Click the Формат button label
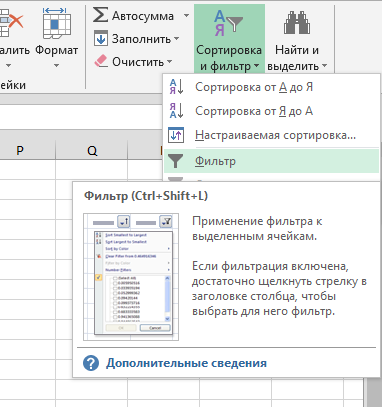The width and height of the screenshot is (382, 407). pos(57,50)
